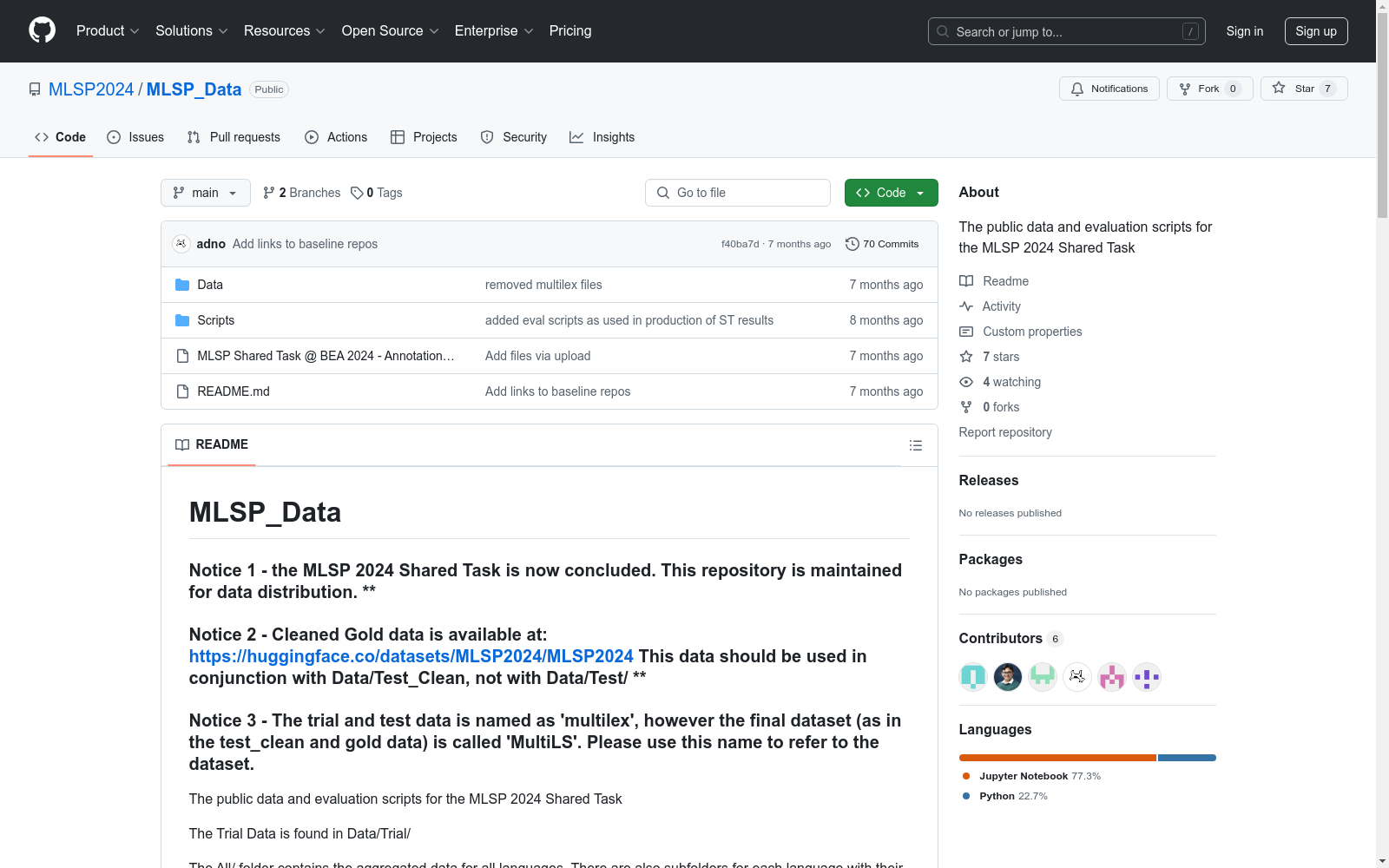Switch to the Pull requests tab
This screenshot has width=1389, height=868.
click(234, 137)
